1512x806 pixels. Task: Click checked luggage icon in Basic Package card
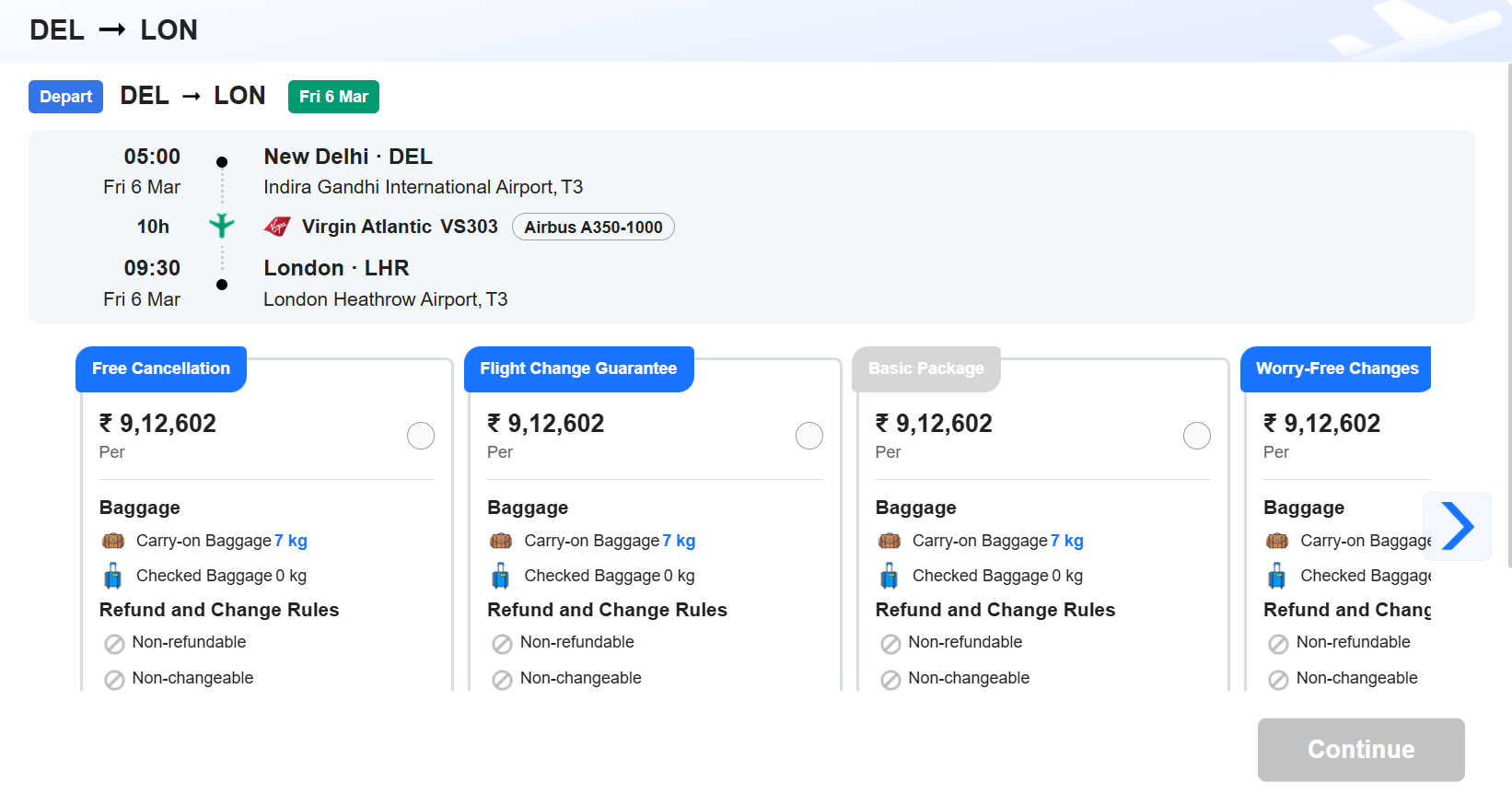tap(890, 577)
